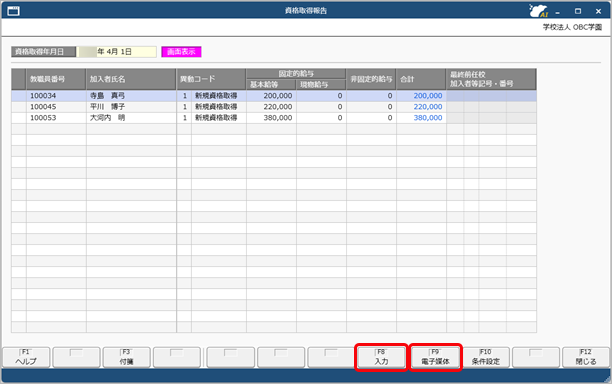Click the 最終前任校 column header
The height and width of the screenshot is (384, 612).
click(491, 79)
